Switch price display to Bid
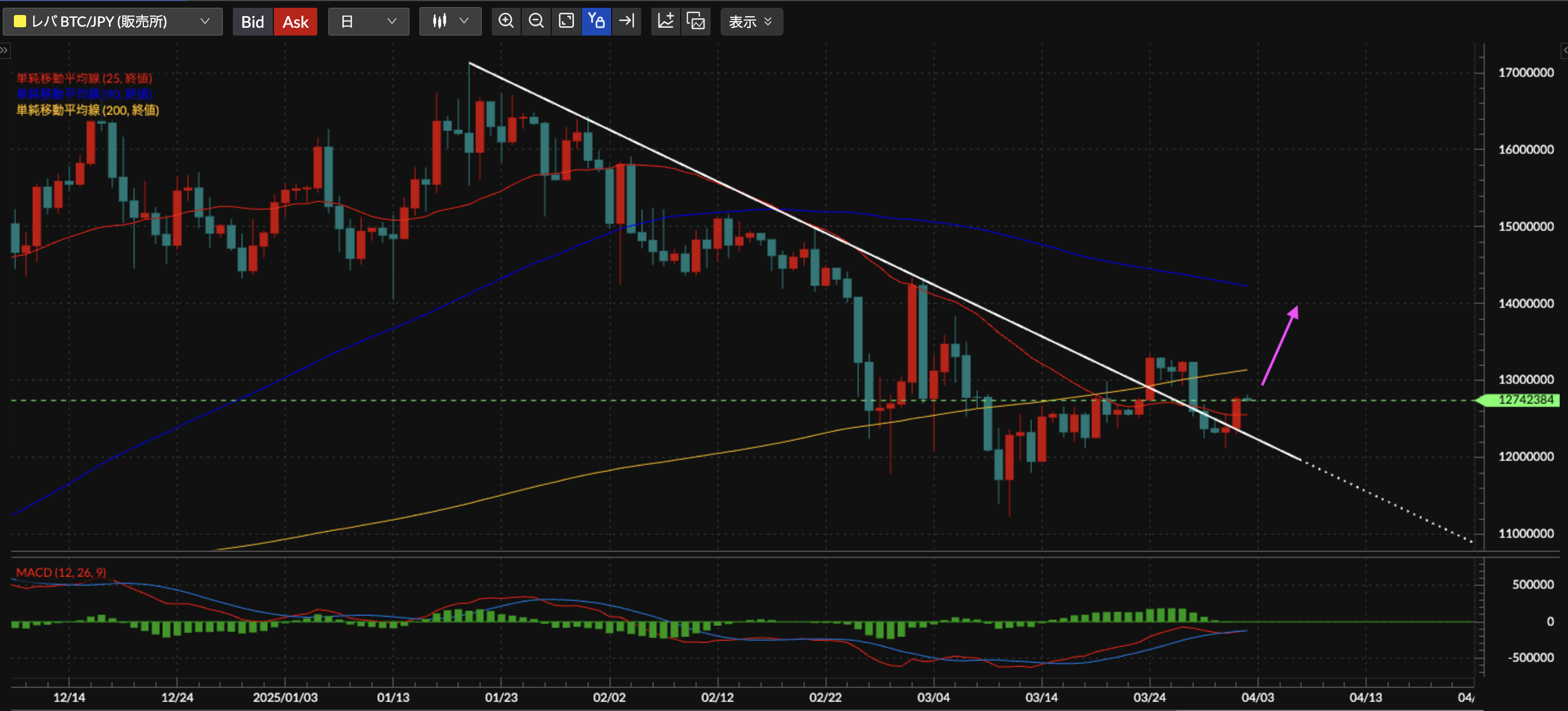1568x711 pixels. click(253, 21)
